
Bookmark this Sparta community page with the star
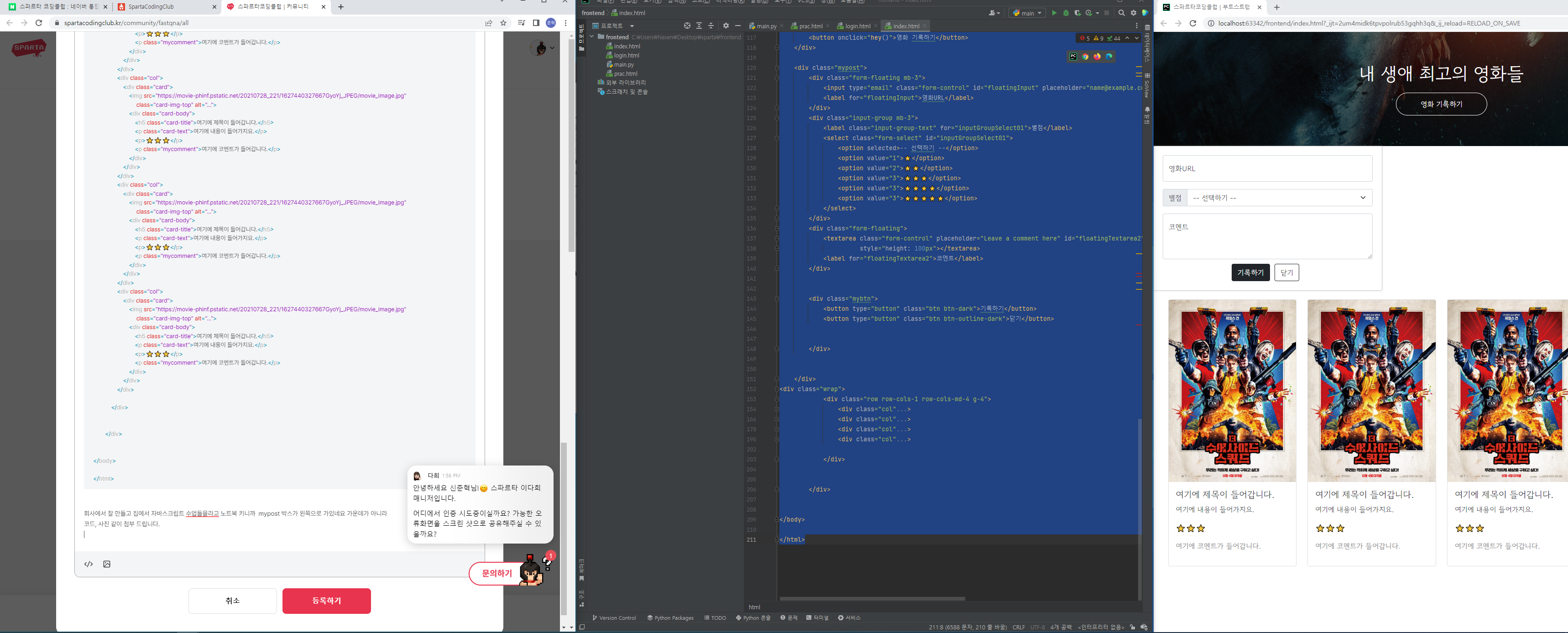click(x=503, y=23)
